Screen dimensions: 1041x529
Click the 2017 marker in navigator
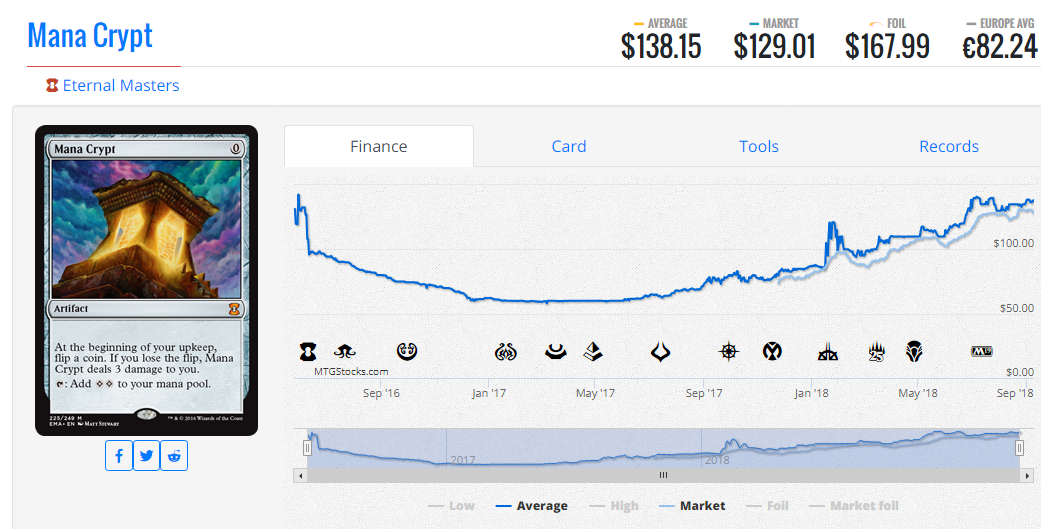click(x=463, y=460)
